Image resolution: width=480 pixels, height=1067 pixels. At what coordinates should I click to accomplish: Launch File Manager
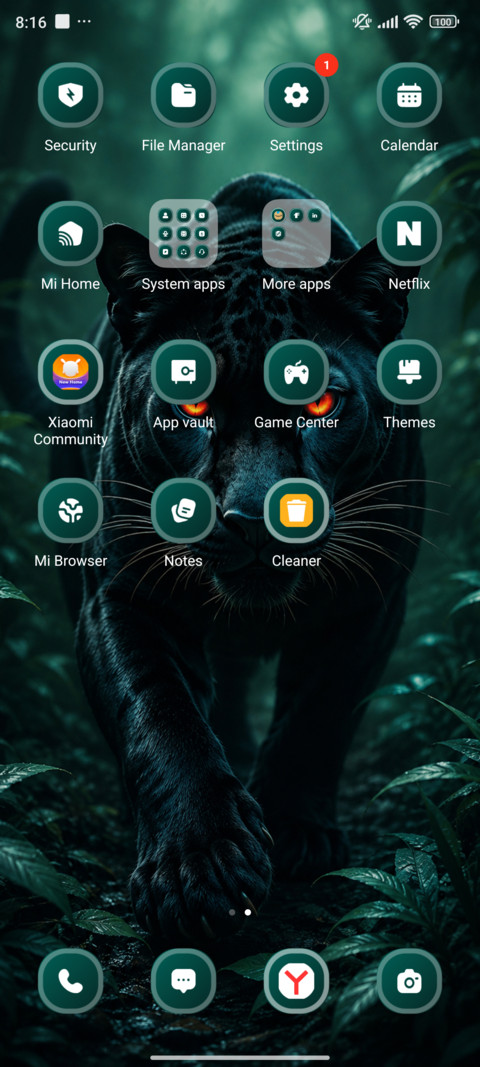(183, 95)
